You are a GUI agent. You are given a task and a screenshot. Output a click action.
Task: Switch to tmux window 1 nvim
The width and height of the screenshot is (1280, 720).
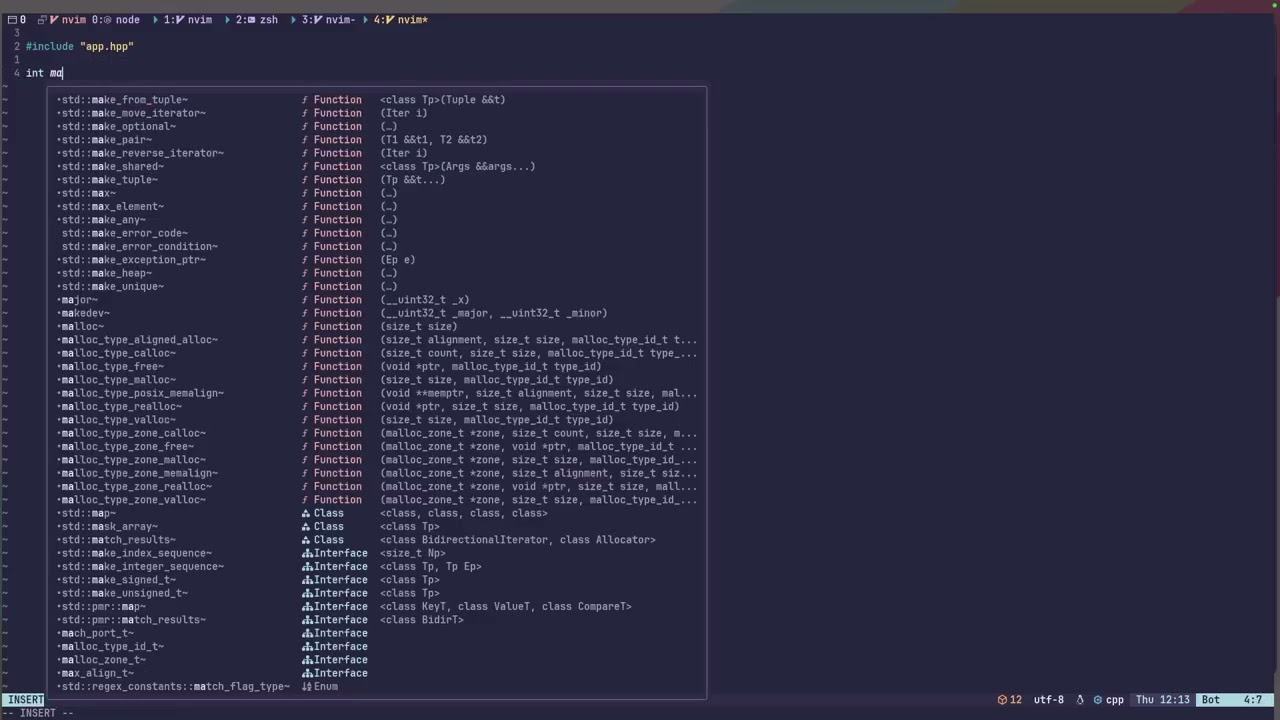pyautogui.click(x=187, y=20)
